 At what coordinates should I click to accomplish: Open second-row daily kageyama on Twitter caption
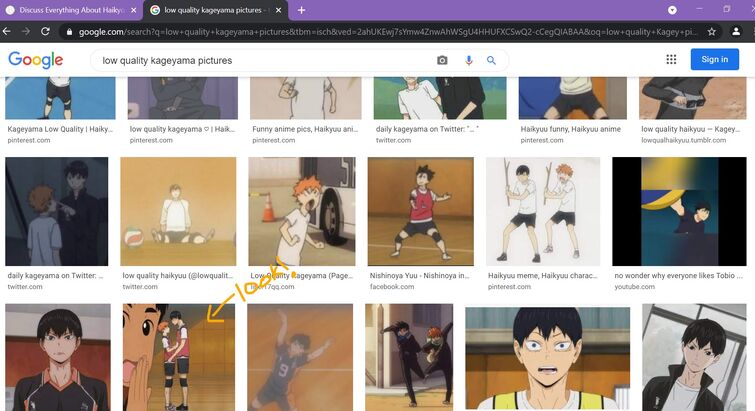point(55,275)
